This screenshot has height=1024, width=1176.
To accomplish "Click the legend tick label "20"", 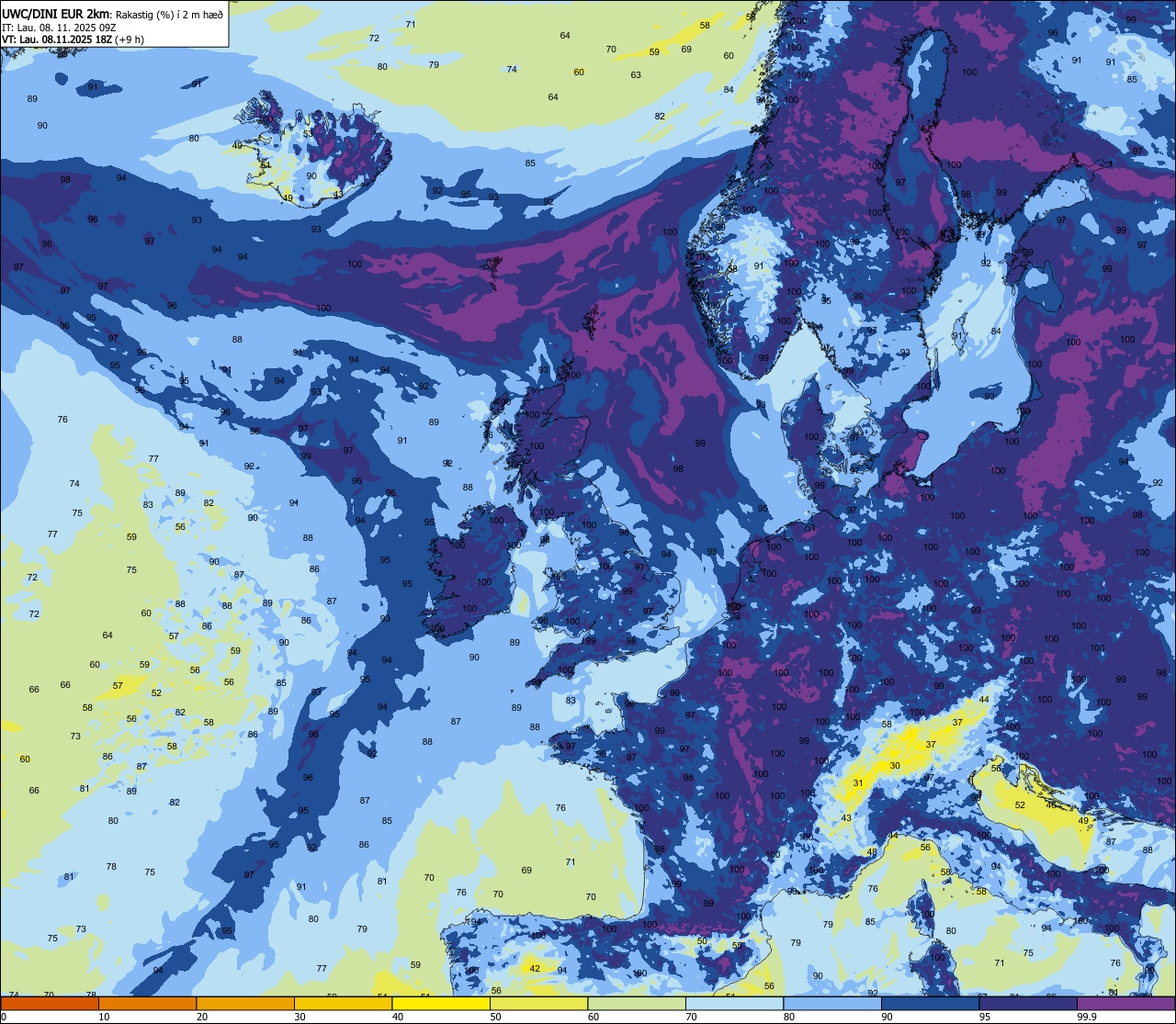I will [x=202, y=1017].
